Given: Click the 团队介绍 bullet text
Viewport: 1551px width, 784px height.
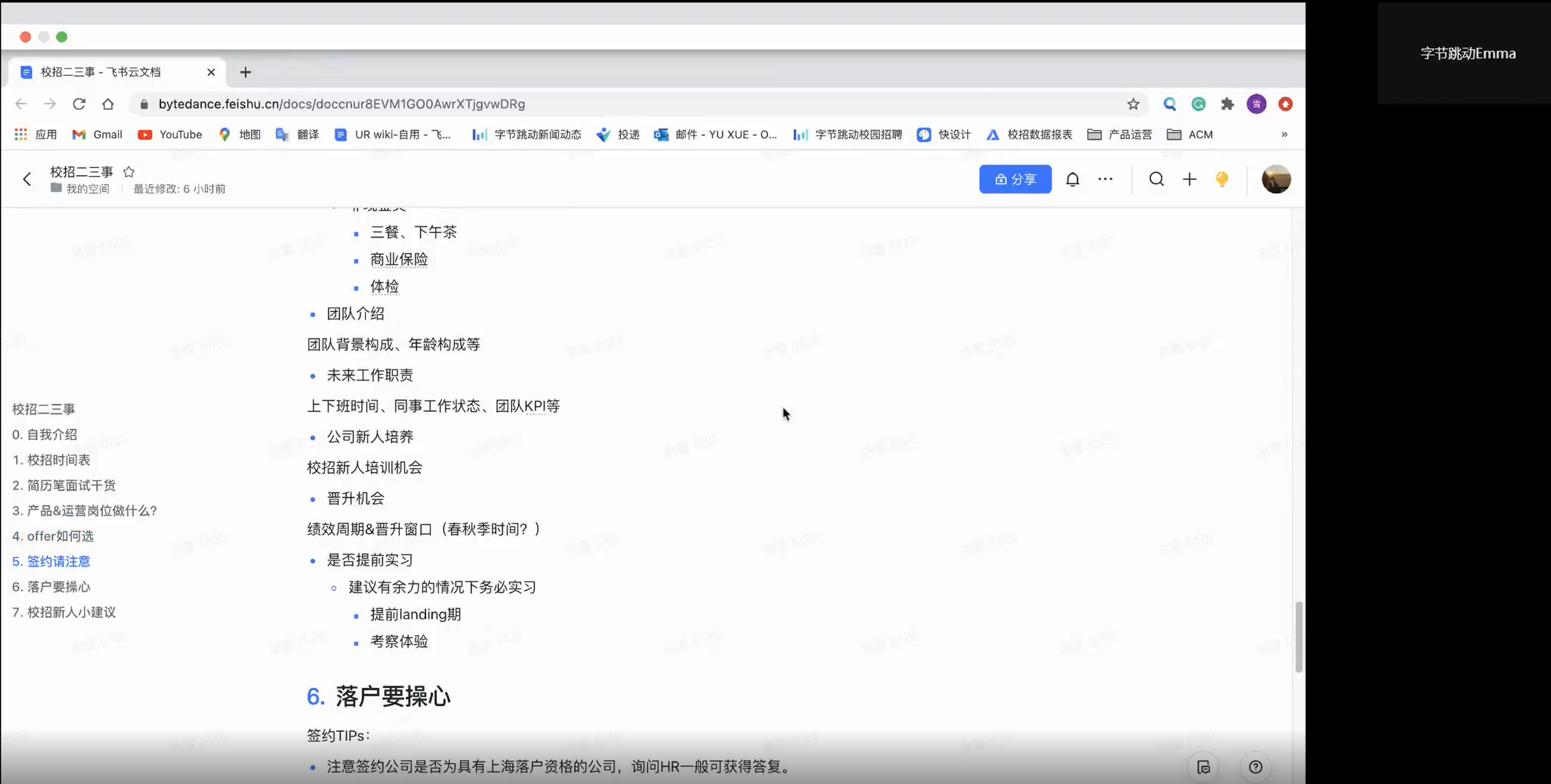Looking at the screenshot, I should pos(355,313).
